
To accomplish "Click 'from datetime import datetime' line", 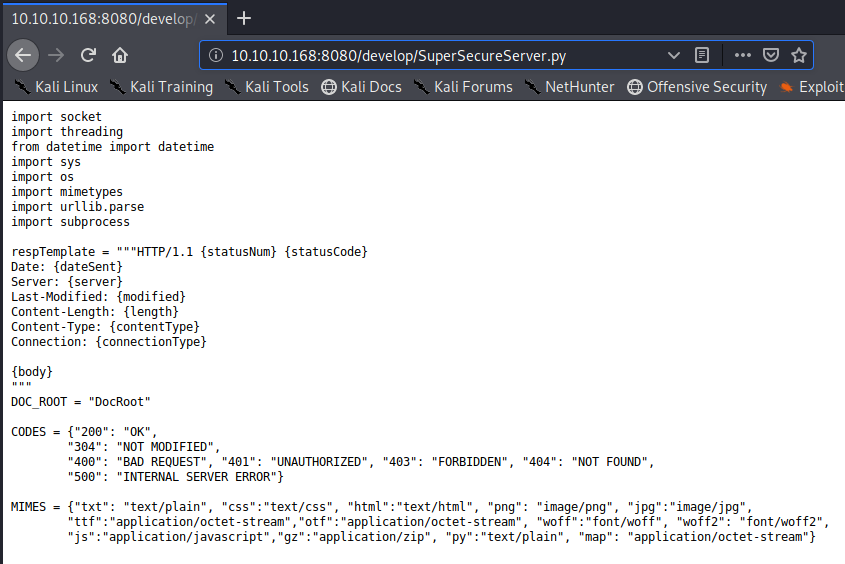I will (113, 147).
